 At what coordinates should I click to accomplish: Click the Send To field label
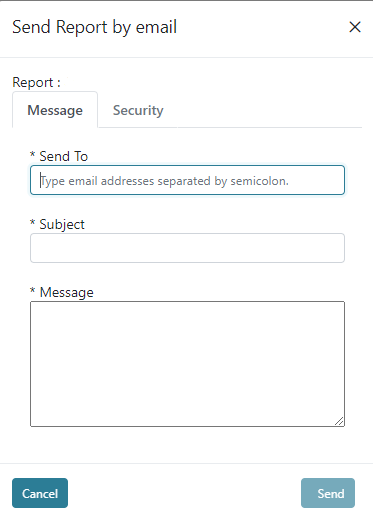64,156
